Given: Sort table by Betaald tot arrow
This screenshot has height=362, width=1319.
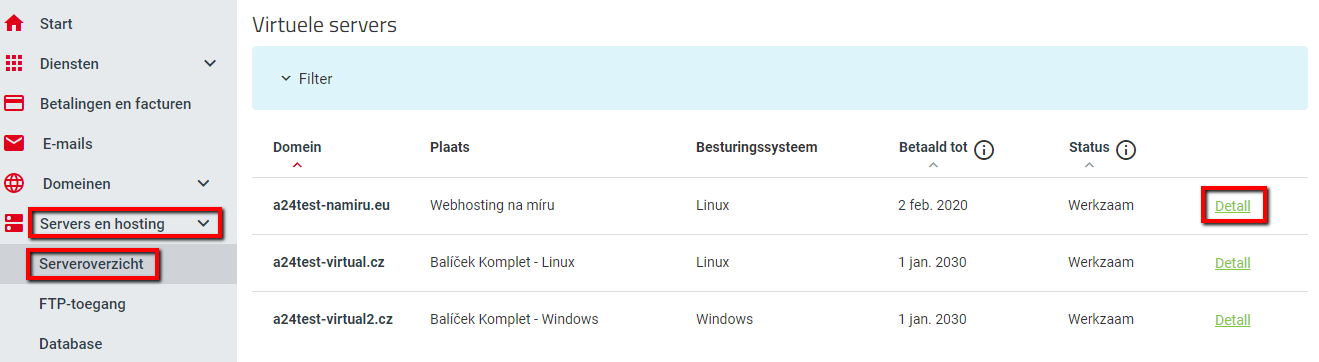Looking at the screenshot, I should pyautogui.click(x=933, y=164).
